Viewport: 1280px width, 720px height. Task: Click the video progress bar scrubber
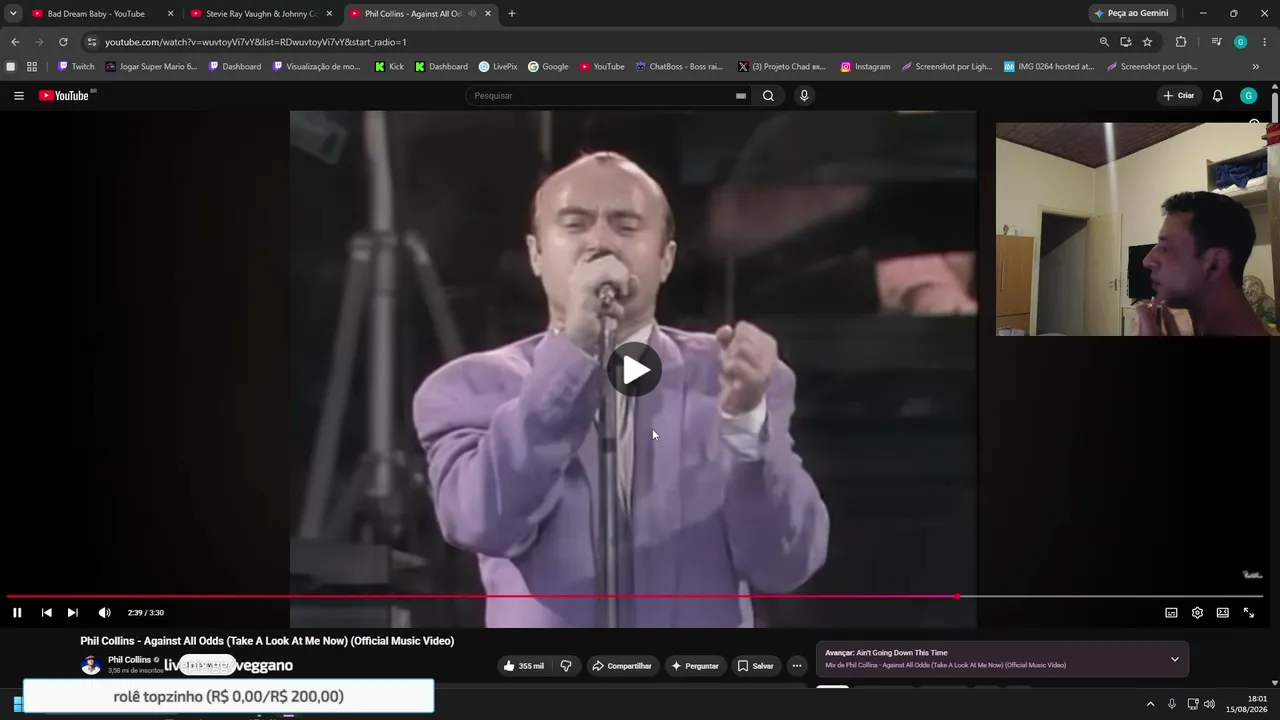957,596
